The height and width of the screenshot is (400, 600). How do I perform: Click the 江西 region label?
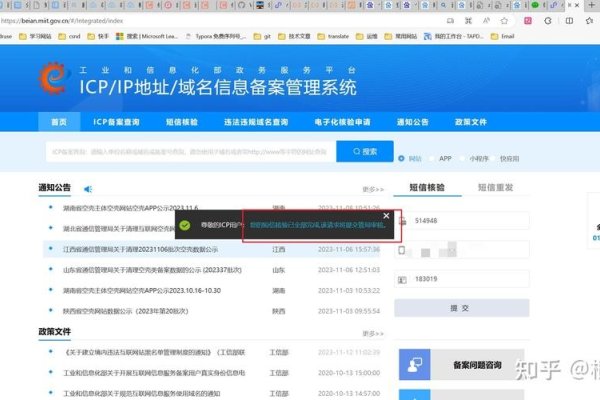279,250
